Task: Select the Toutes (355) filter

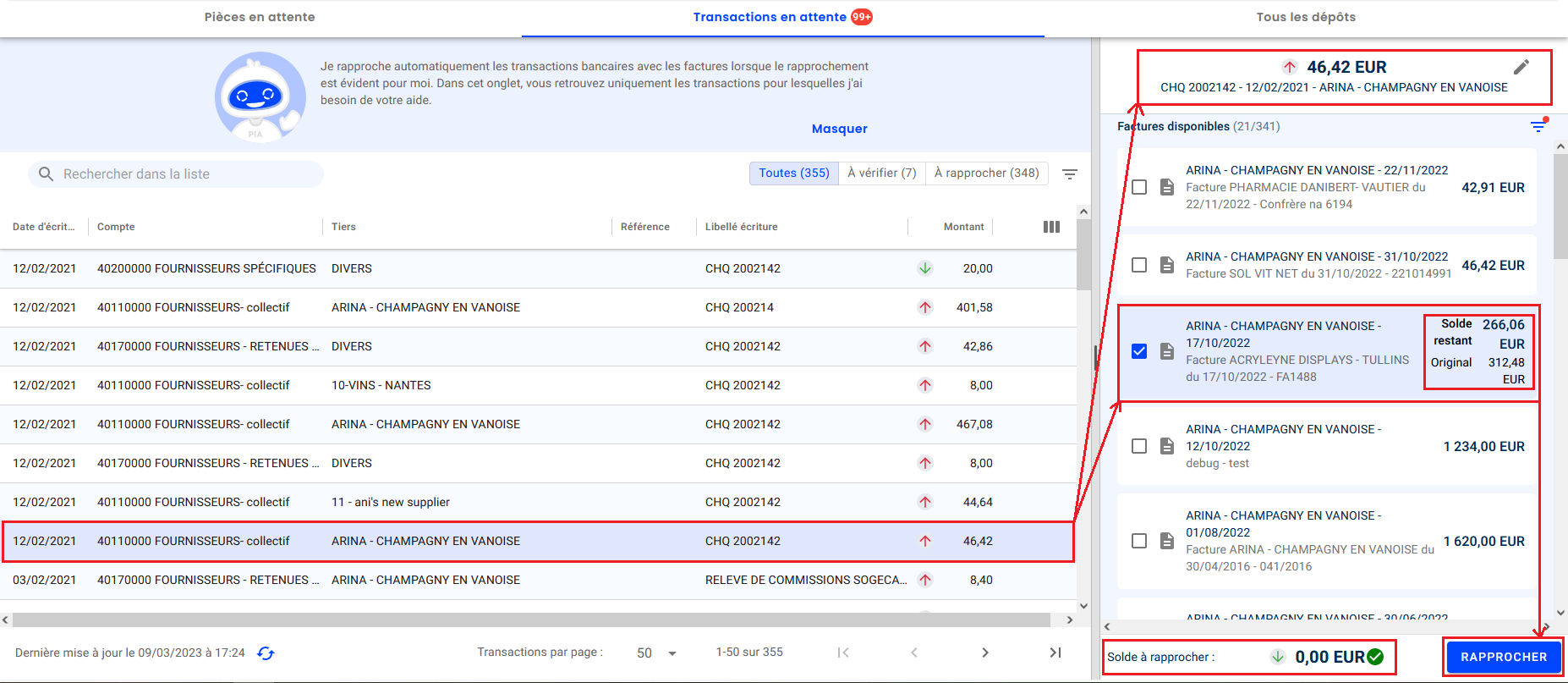Action: click(794, 173)
